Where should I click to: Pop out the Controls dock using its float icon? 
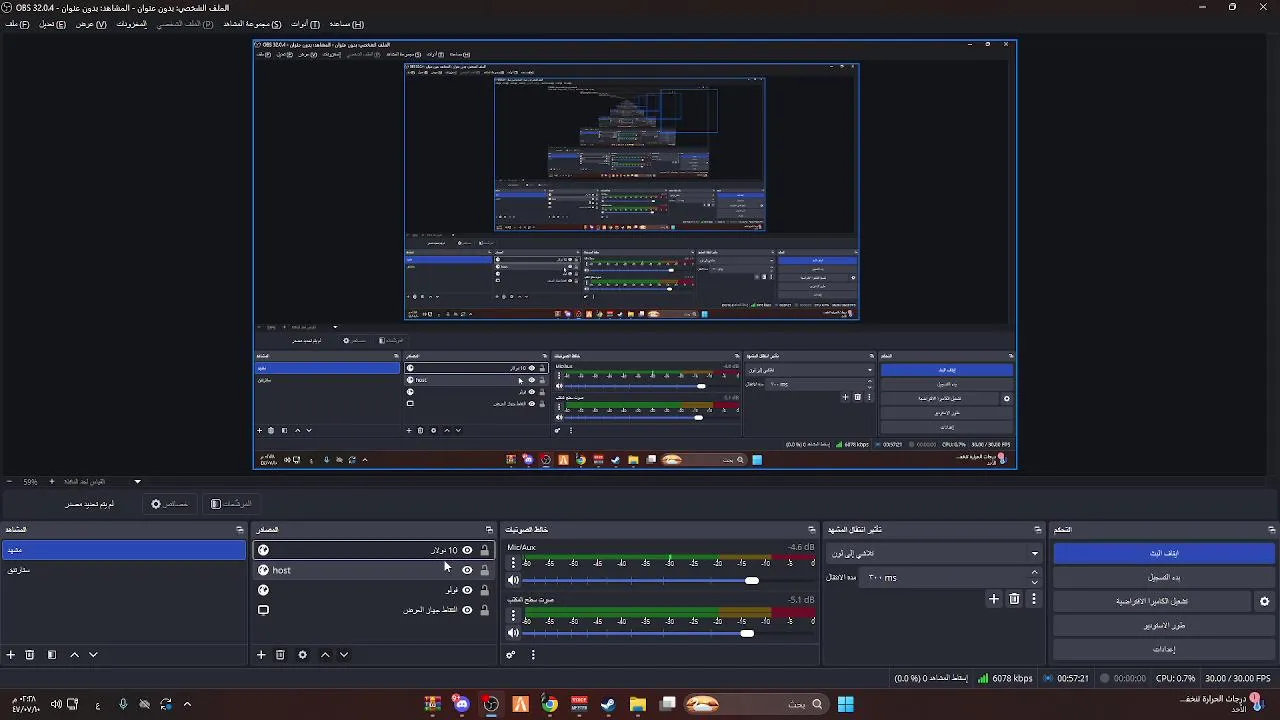click(1272, 529)
